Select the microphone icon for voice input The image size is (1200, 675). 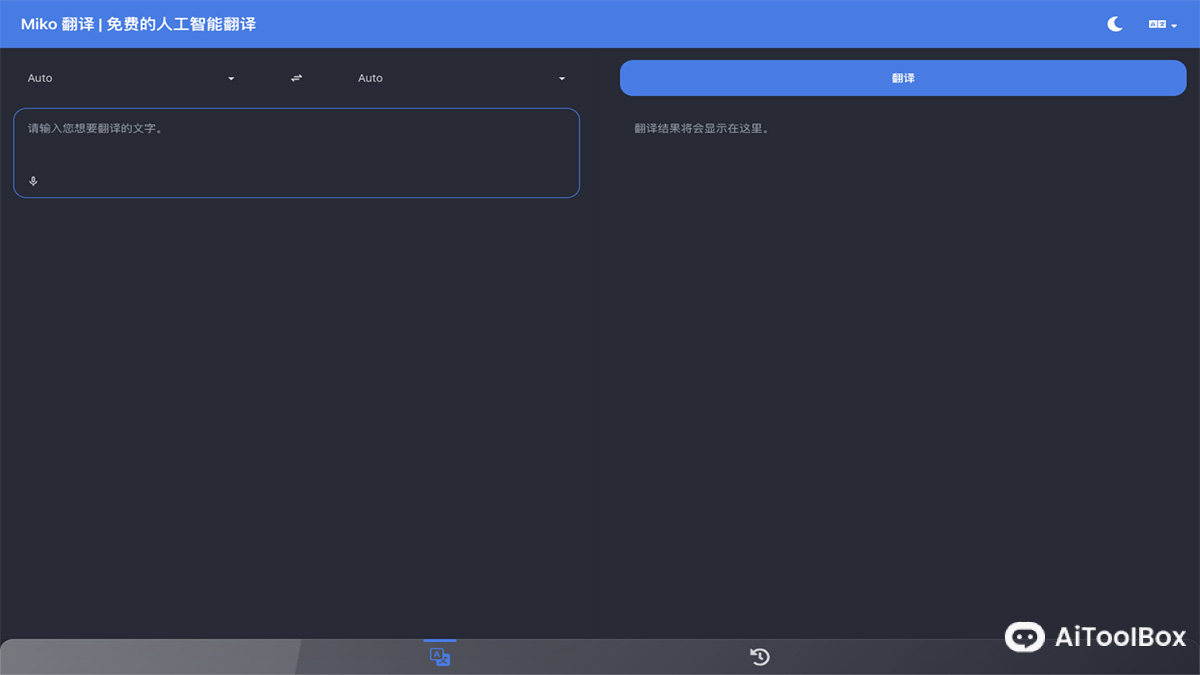click(x=33, y=181)
